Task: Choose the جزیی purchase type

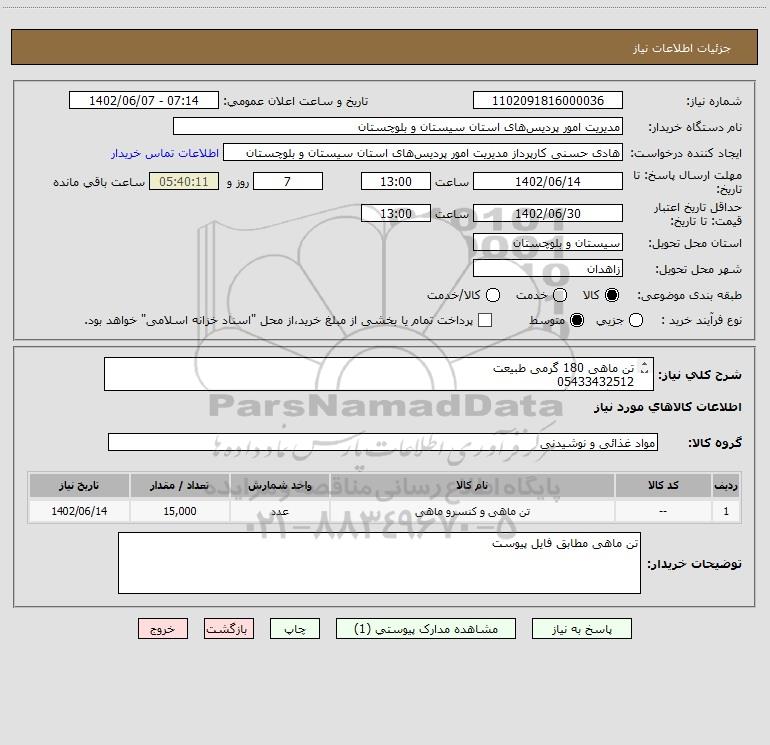Action: click(x=636, y=320)
